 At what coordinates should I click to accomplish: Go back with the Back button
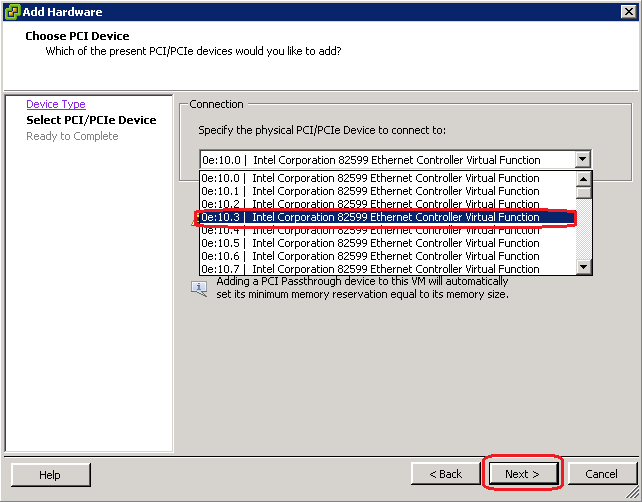pos(445,474)
